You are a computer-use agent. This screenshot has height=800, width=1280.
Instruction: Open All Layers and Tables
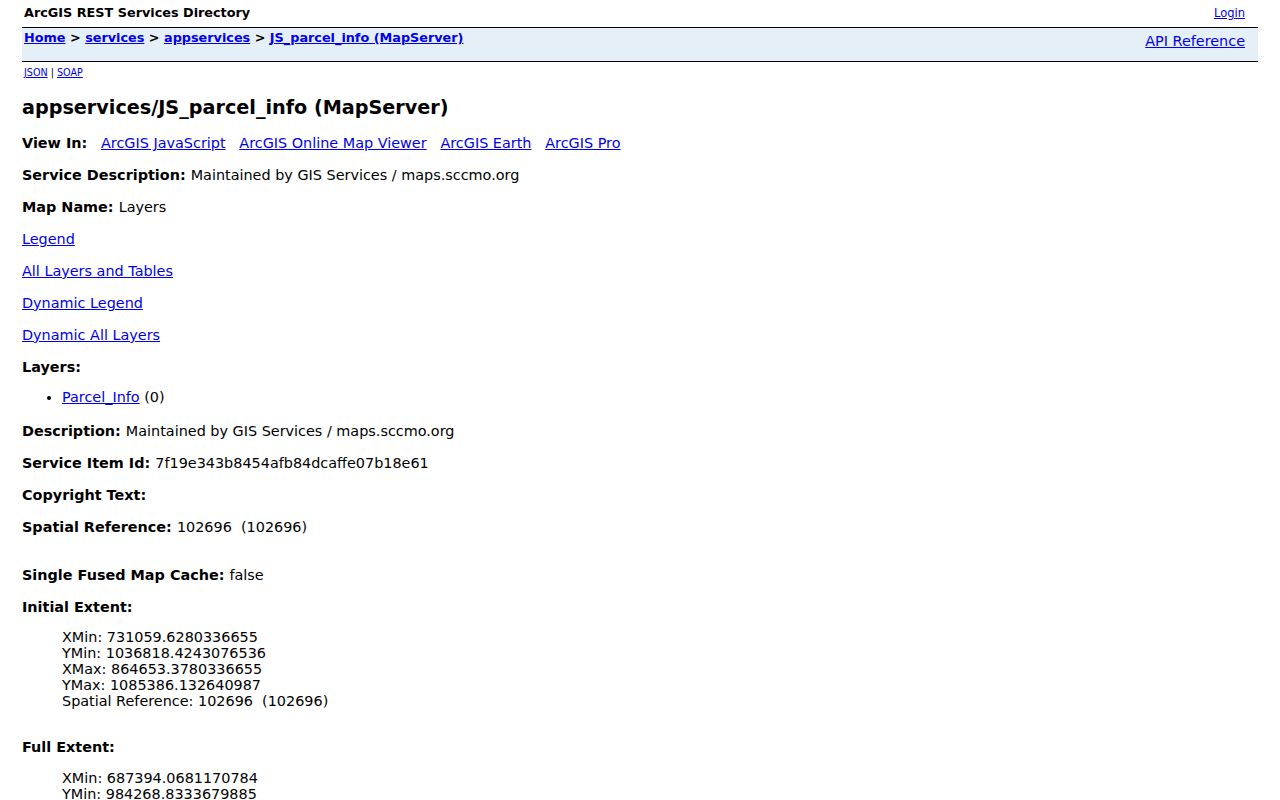pos(97,271)
